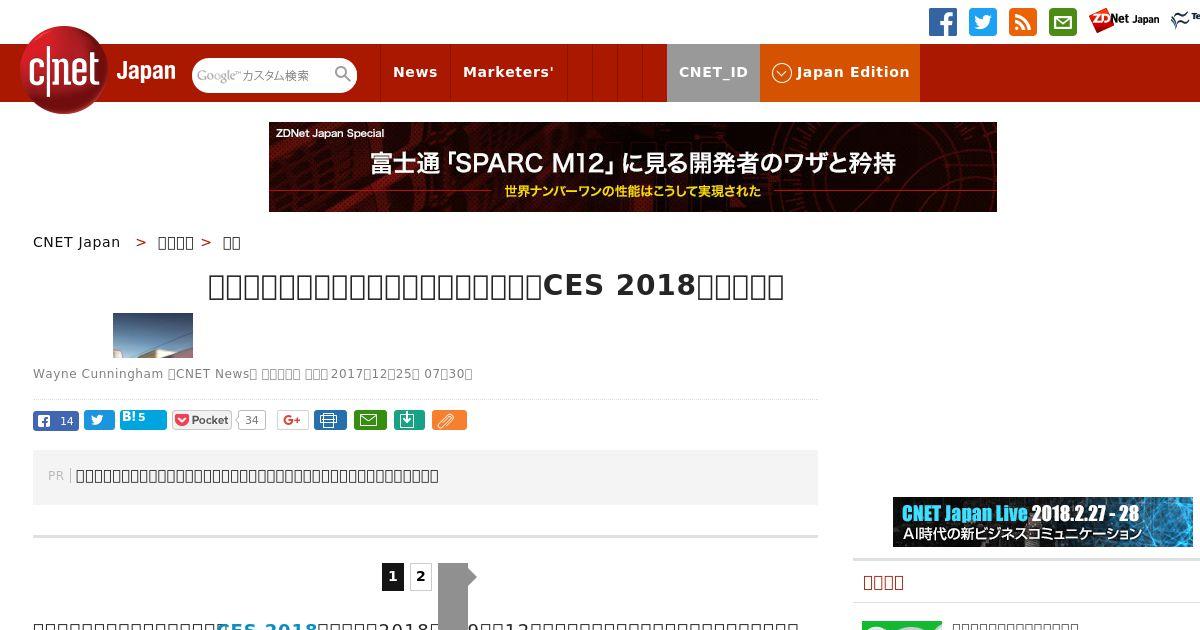Screen dimensions: 1200x630
Task: Open the orange RSS feed icon
Action: [1023, 22]
